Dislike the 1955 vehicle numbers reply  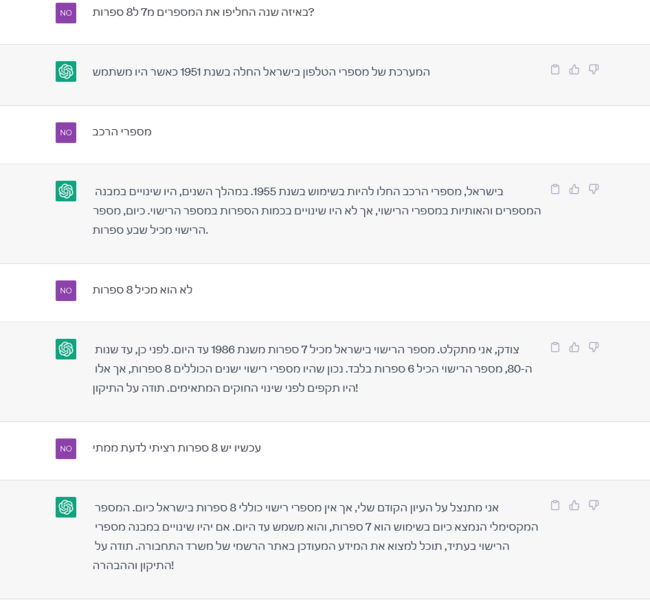(x=594, y=189)
